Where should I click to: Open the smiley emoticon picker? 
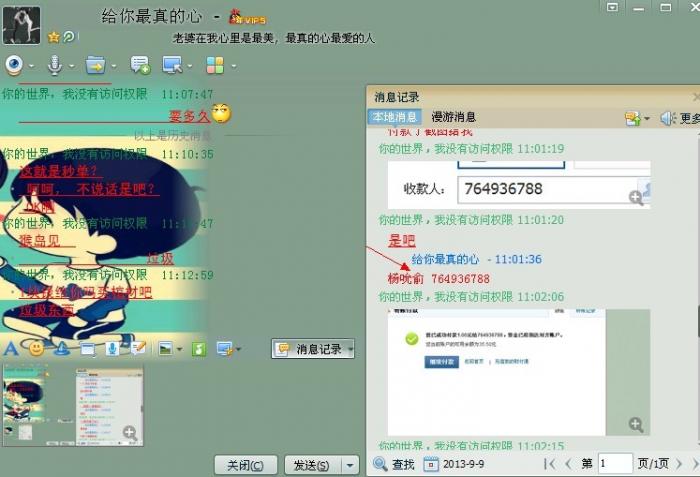tap(36, 348)
